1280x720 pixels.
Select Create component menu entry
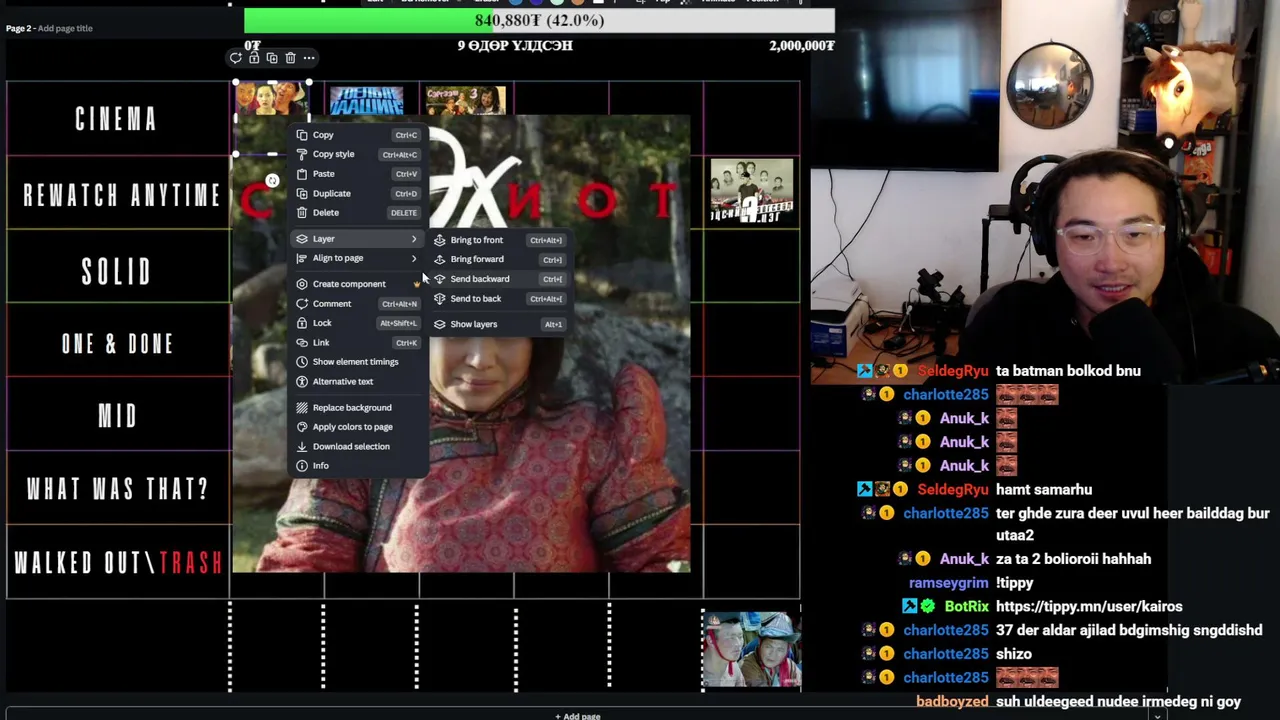coord(359,284)
